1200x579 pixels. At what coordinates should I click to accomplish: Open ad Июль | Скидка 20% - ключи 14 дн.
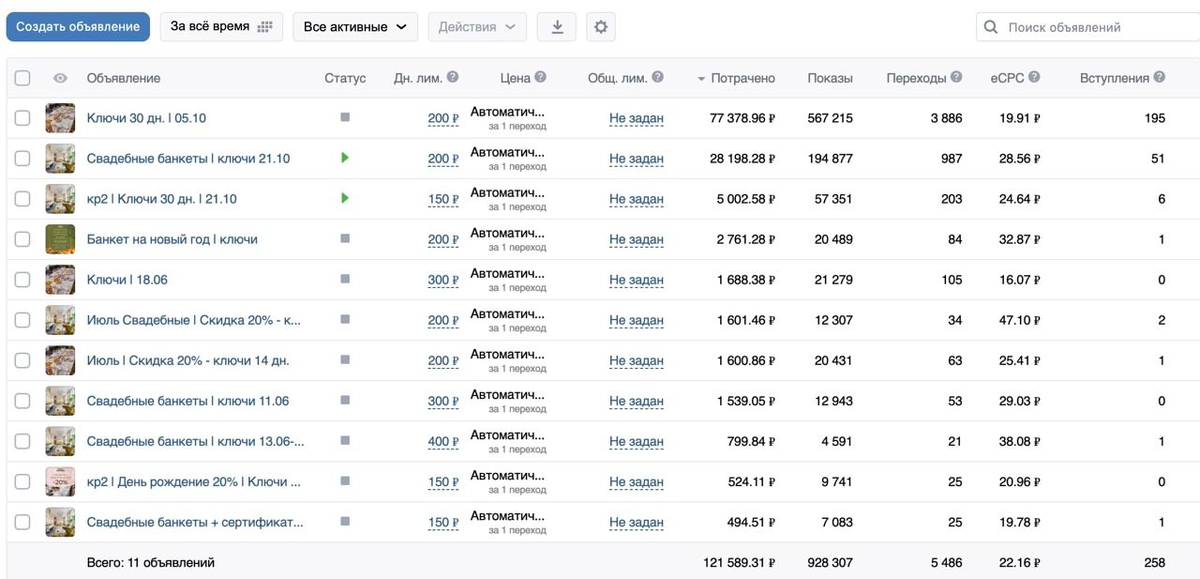[x=188, y=360]
